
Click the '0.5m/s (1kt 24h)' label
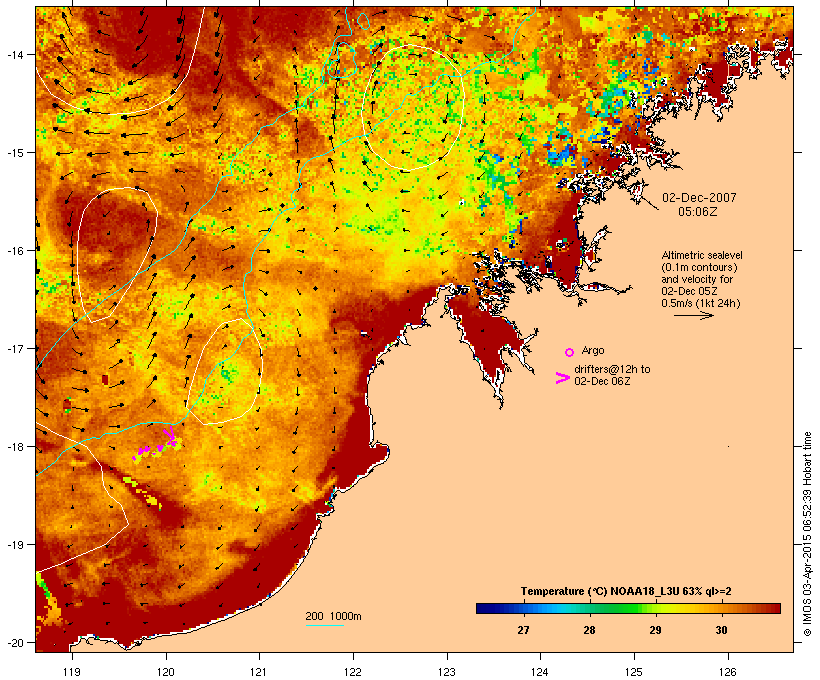coord(701,303)
